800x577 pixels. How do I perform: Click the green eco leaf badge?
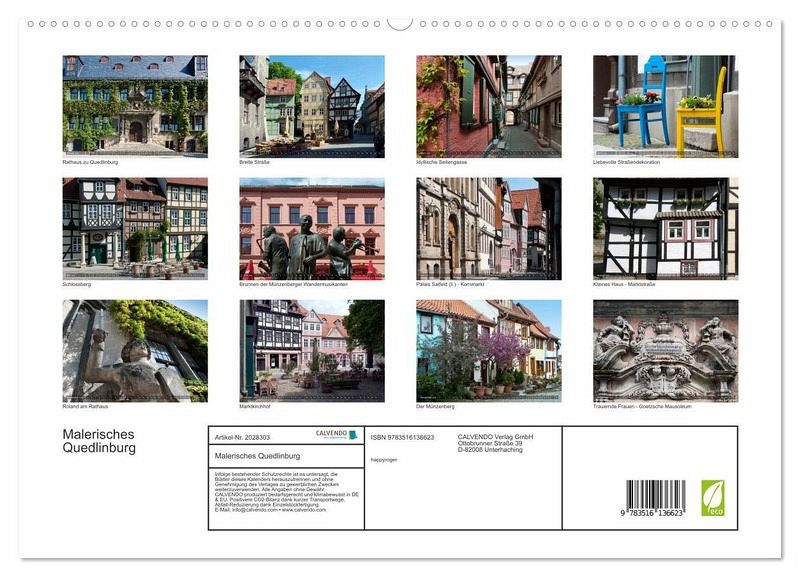[712, 497]
